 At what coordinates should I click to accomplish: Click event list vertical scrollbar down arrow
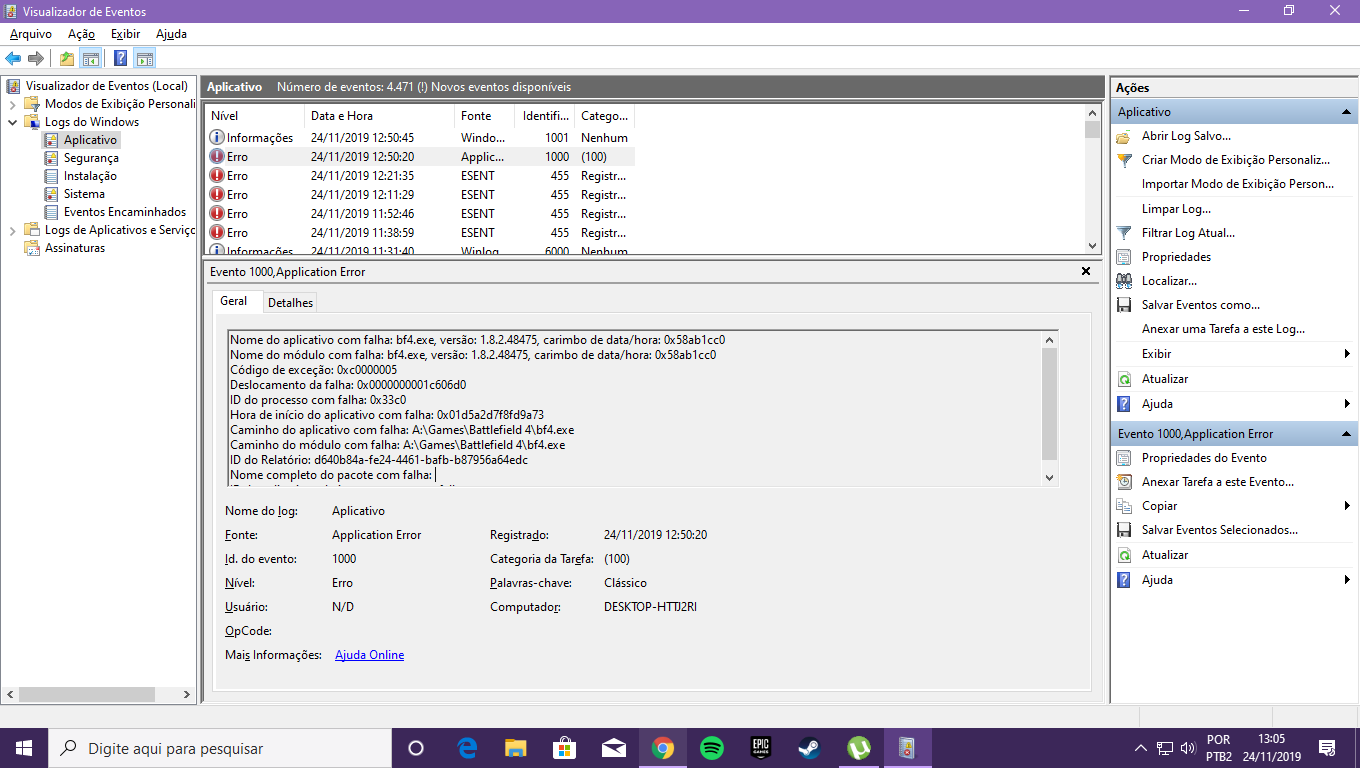(x=1092, y=245)
